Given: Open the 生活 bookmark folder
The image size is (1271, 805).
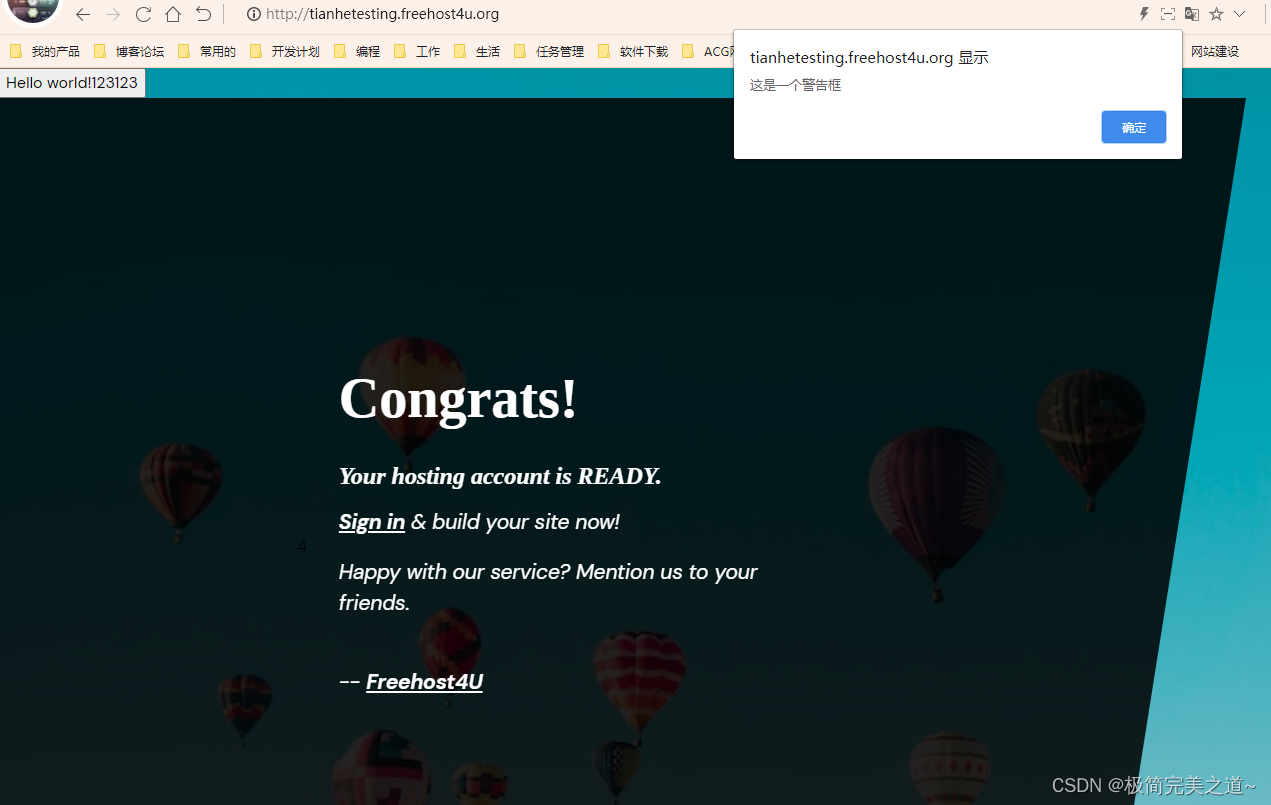Looking at the screenshot, I should click(x=477, y=51).
